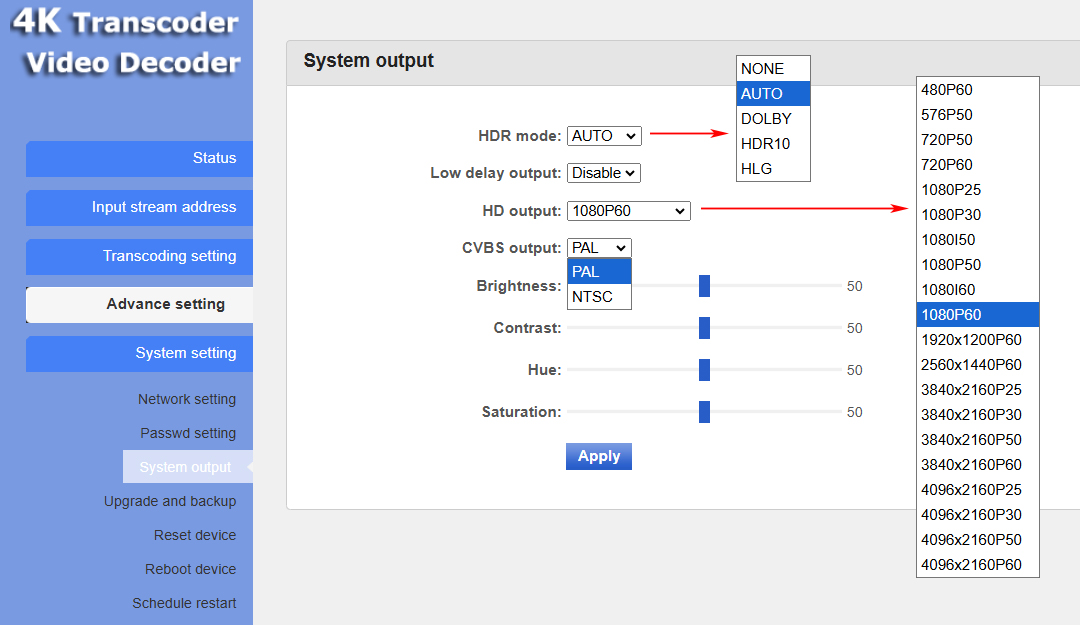Open the Low delay output dropdown
1080x625 pixels.
tap(603, 173)
